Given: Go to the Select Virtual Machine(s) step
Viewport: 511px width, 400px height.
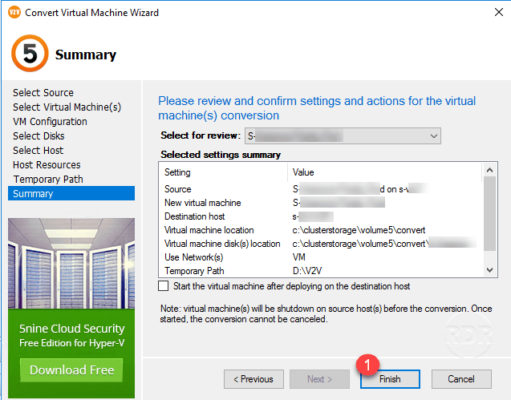Looking at the screenshot, I should 67,107.
